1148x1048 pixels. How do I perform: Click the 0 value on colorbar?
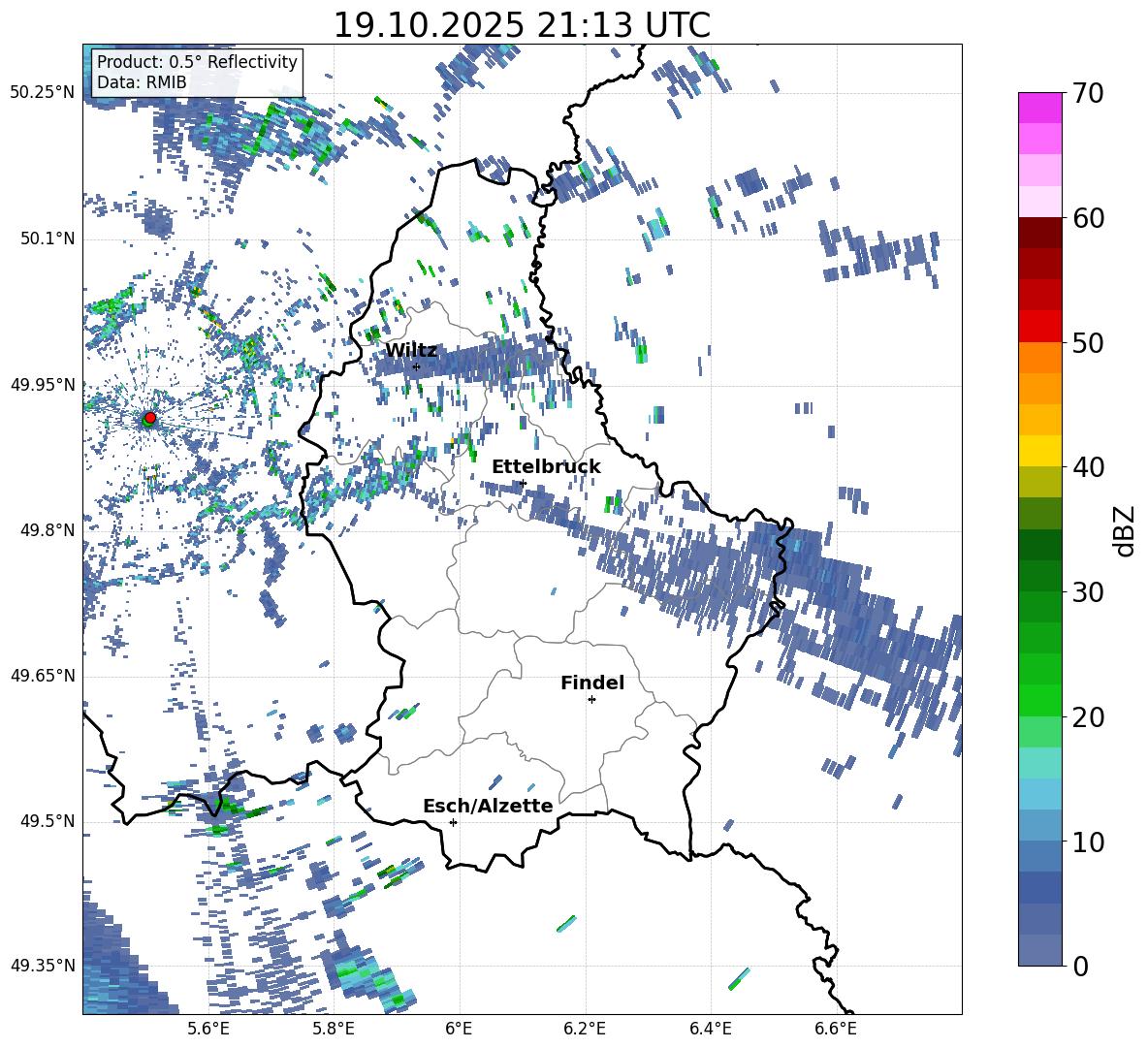pyautogui.click(x=1080, y=967)
